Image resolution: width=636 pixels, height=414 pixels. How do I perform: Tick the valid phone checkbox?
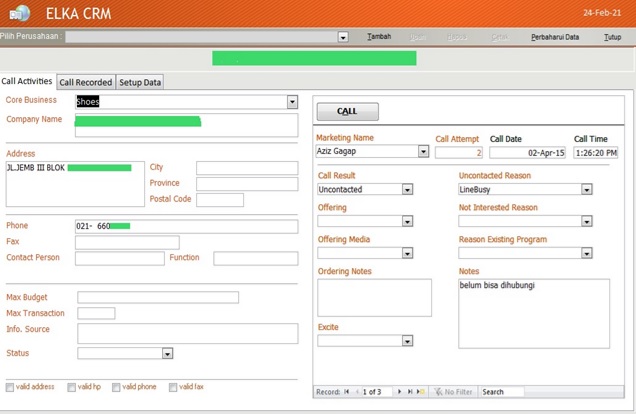117,387
